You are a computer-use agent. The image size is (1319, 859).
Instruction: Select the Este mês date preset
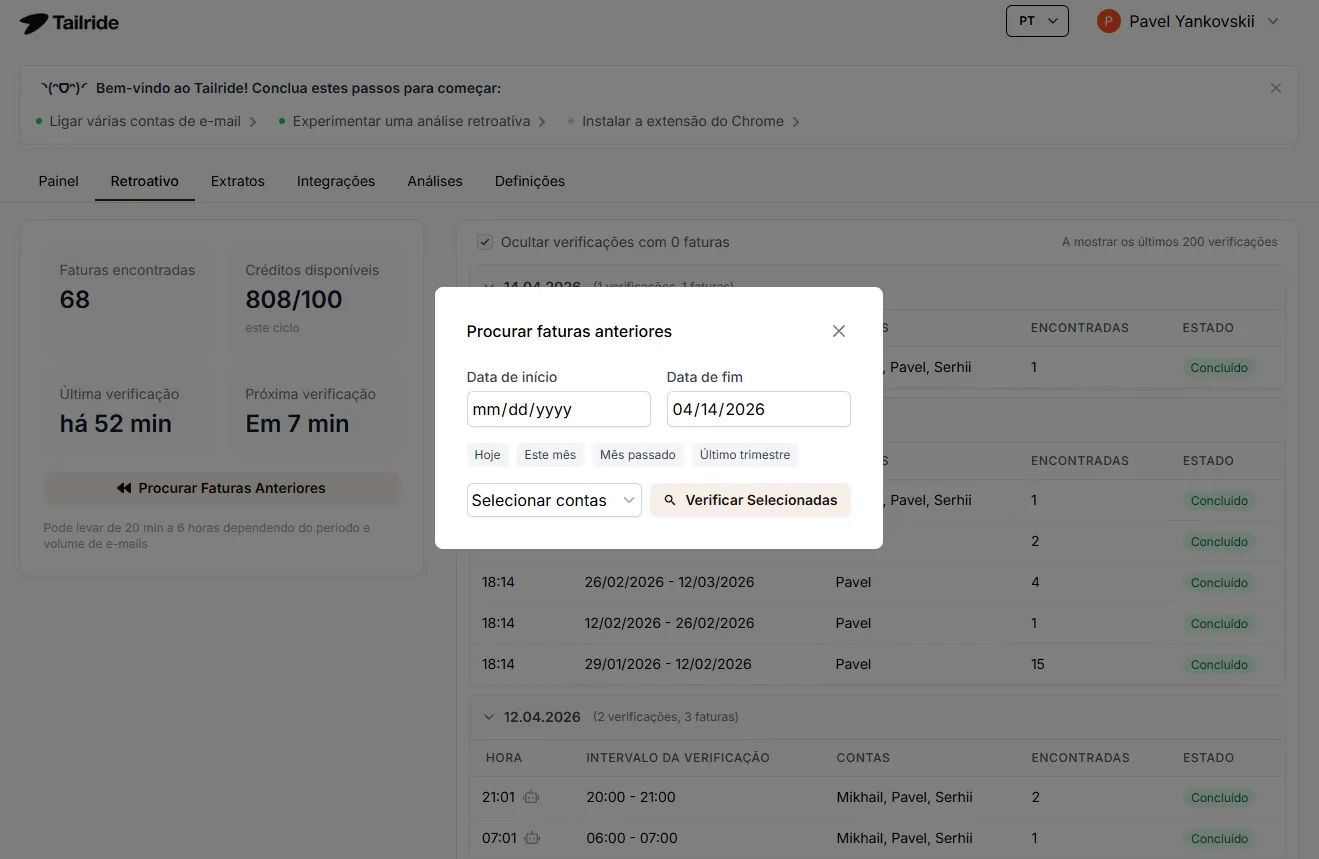550,455
